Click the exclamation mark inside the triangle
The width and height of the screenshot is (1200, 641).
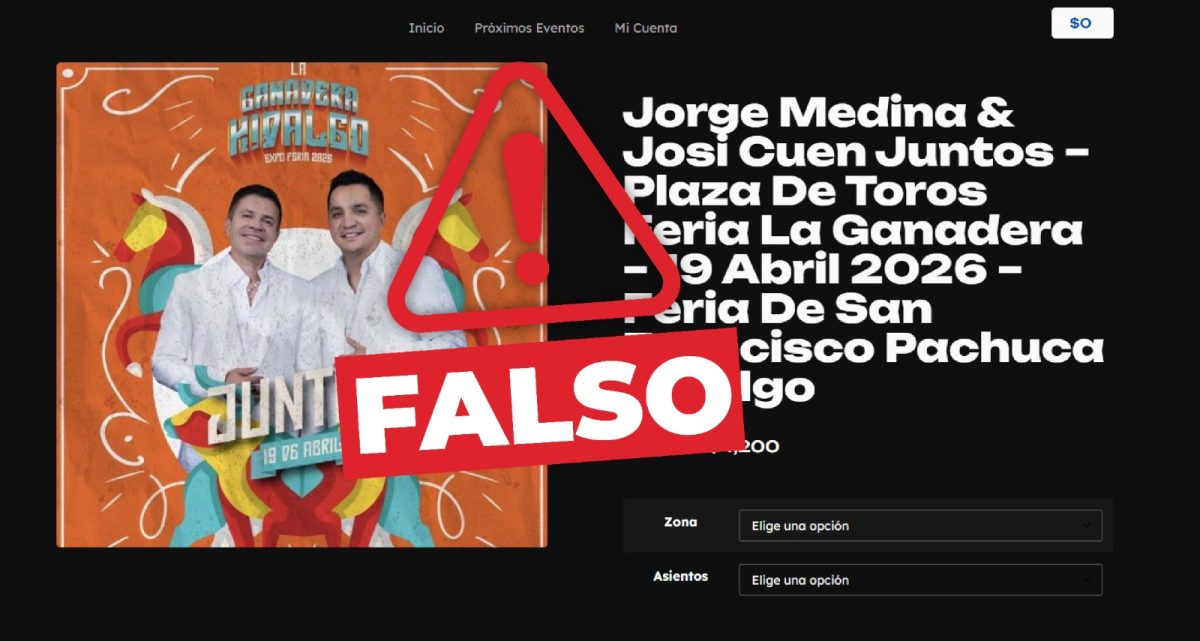click(x=529, y=207)
